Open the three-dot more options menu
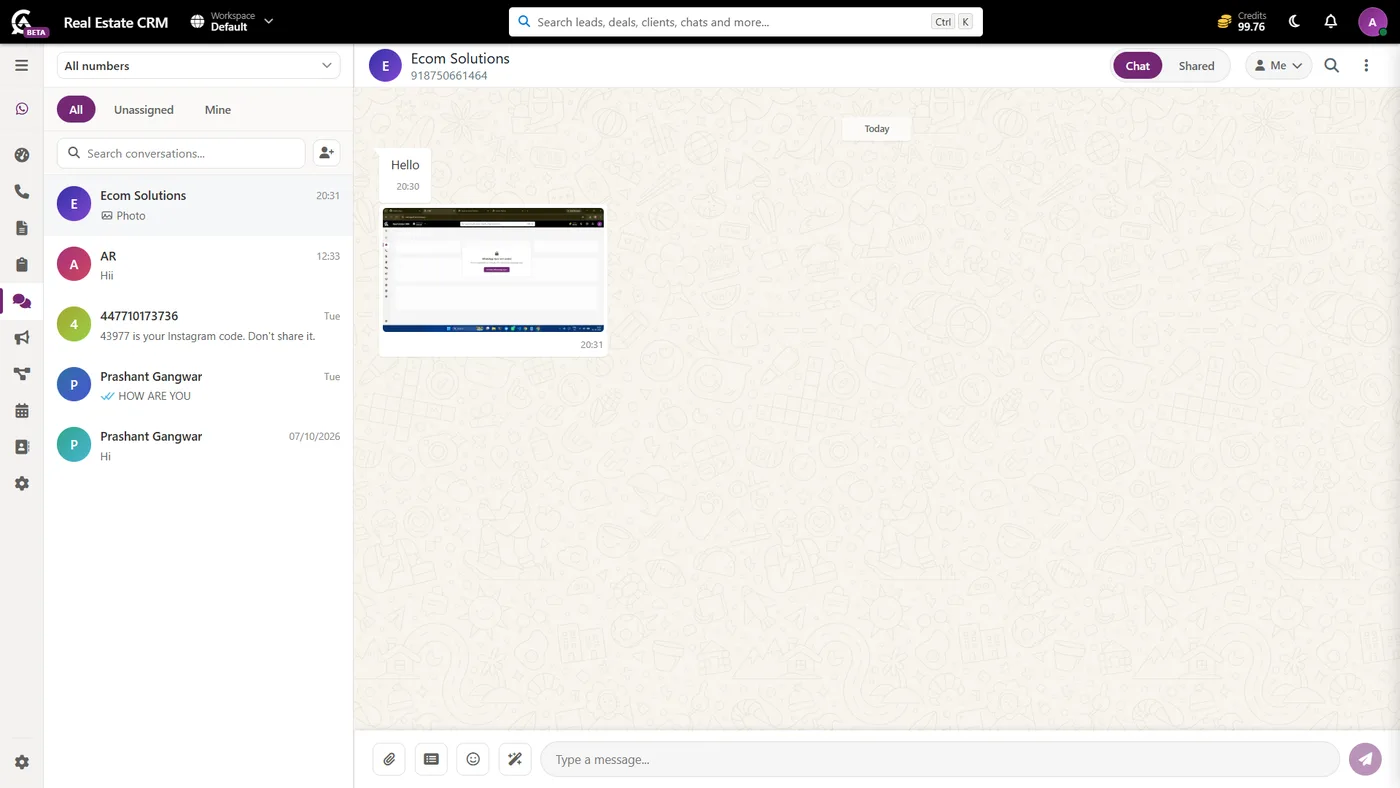This screenshot has width=1400, height=788. 1366,66
